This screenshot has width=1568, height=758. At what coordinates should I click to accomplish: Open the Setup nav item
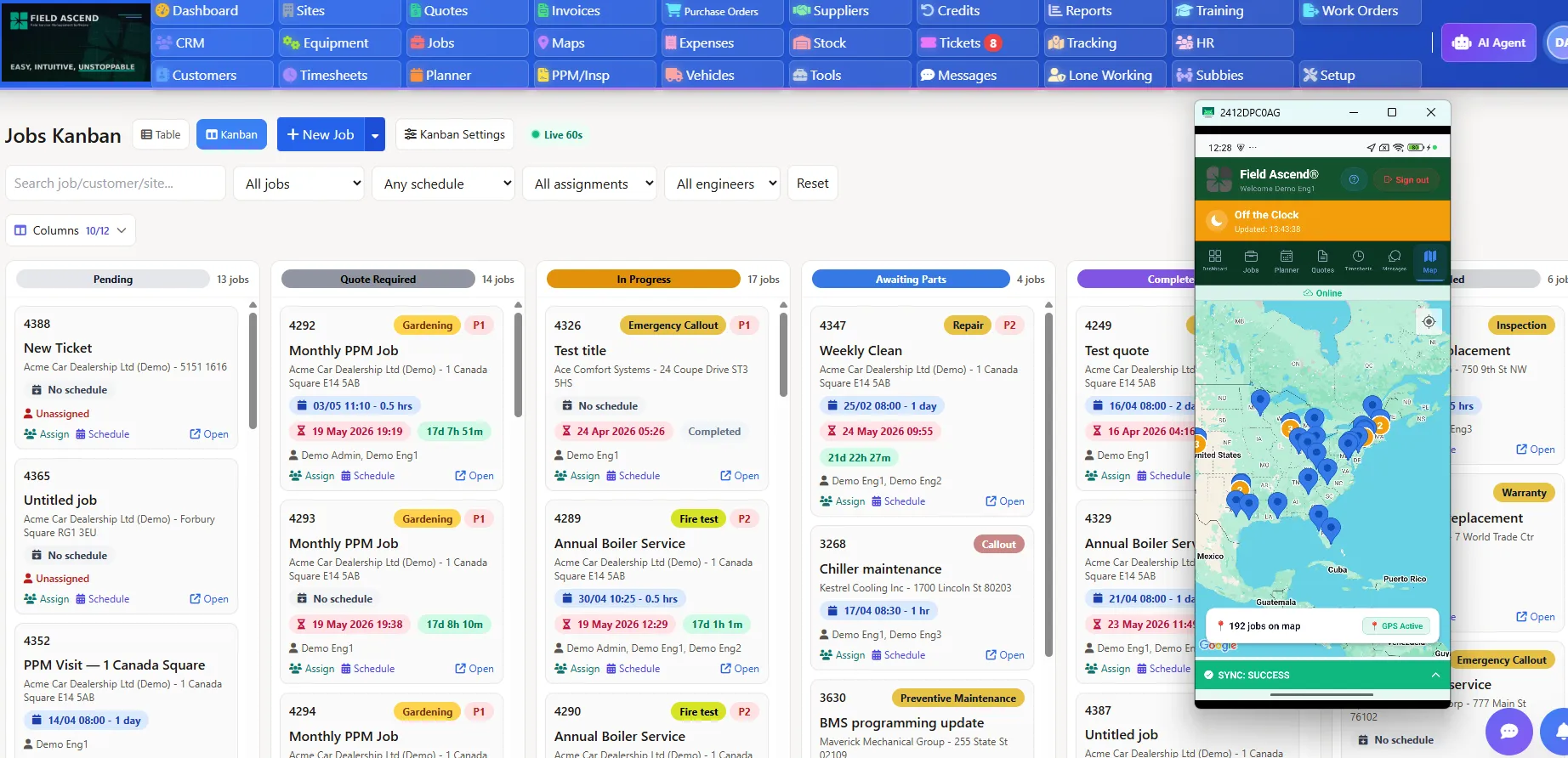tap(1361, 75)
